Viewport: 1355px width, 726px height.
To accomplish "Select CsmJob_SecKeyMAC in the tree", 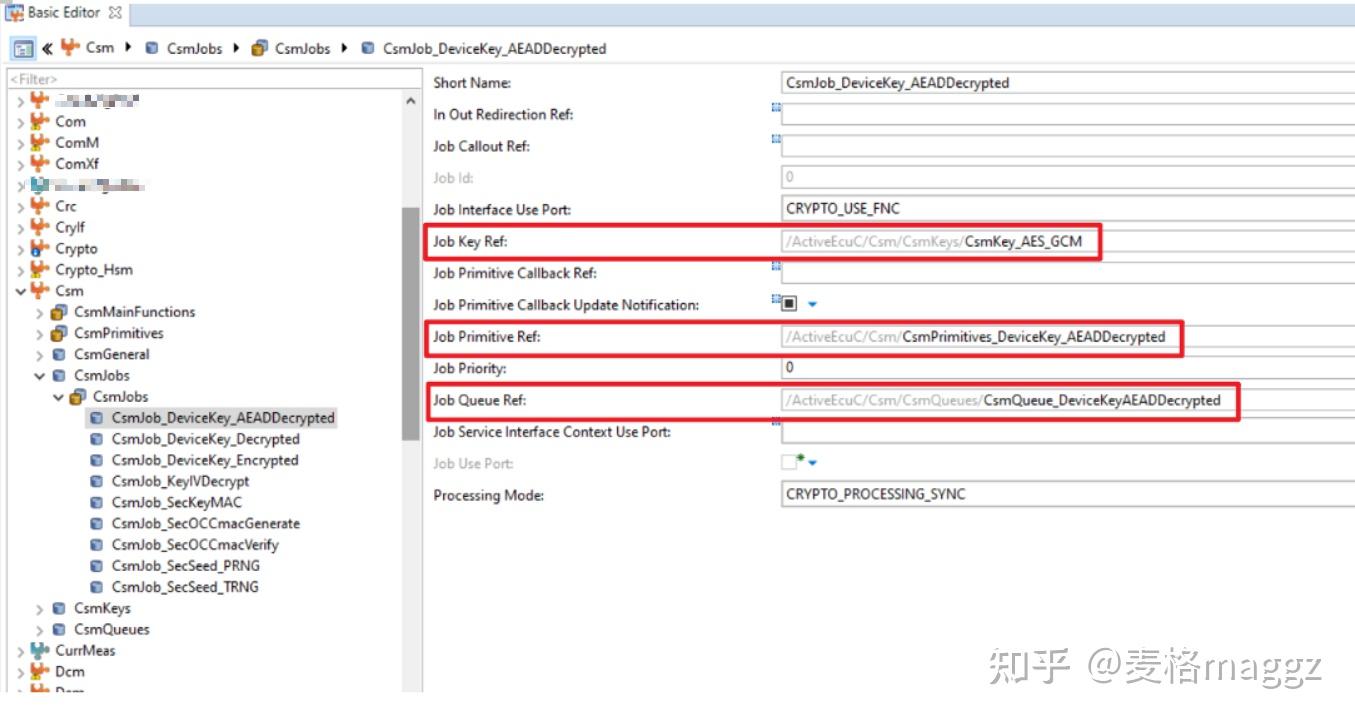I will [177, 502].
